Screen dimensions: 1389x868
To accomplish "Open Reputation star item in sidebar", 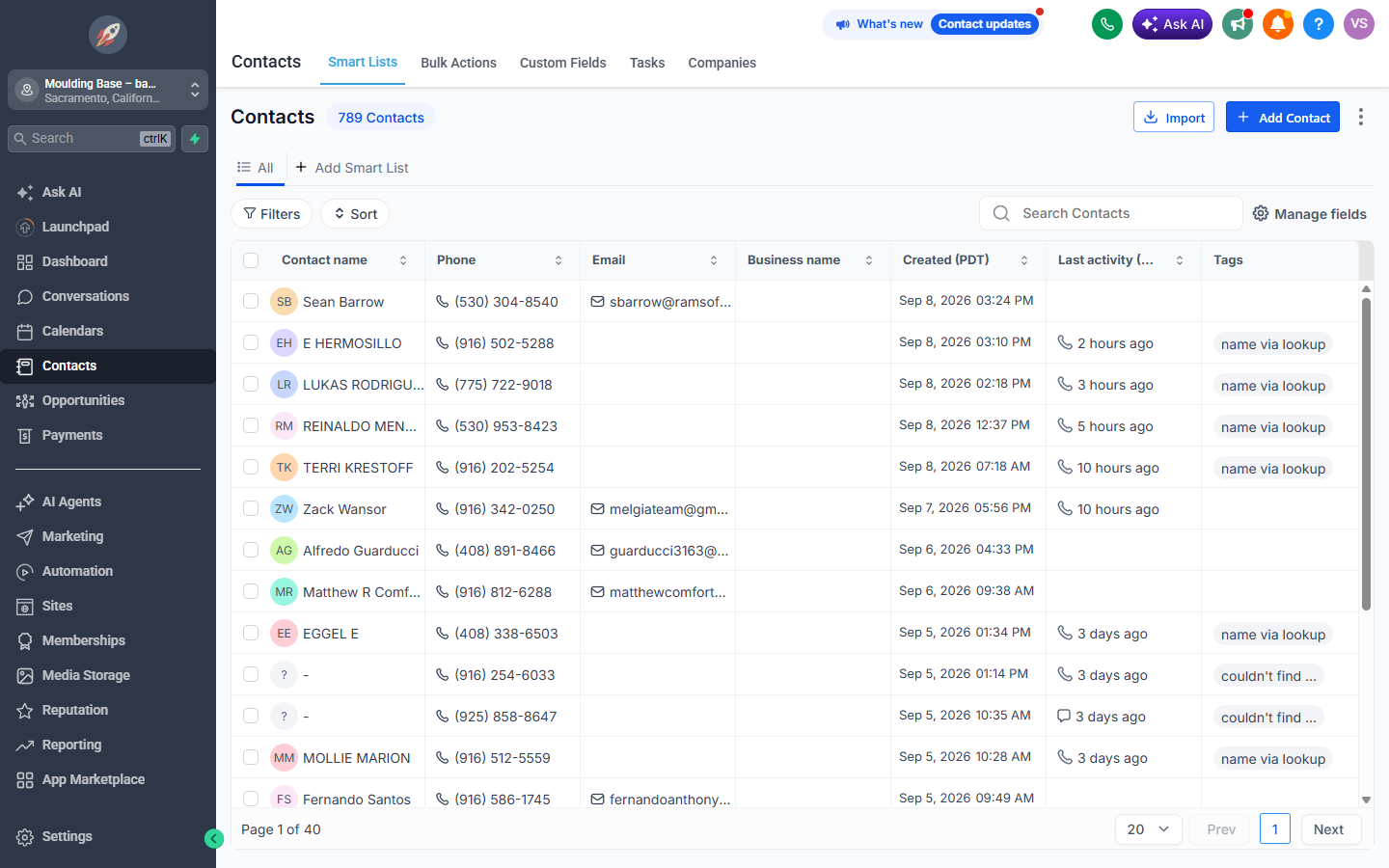I will click(x=108, y=710).
